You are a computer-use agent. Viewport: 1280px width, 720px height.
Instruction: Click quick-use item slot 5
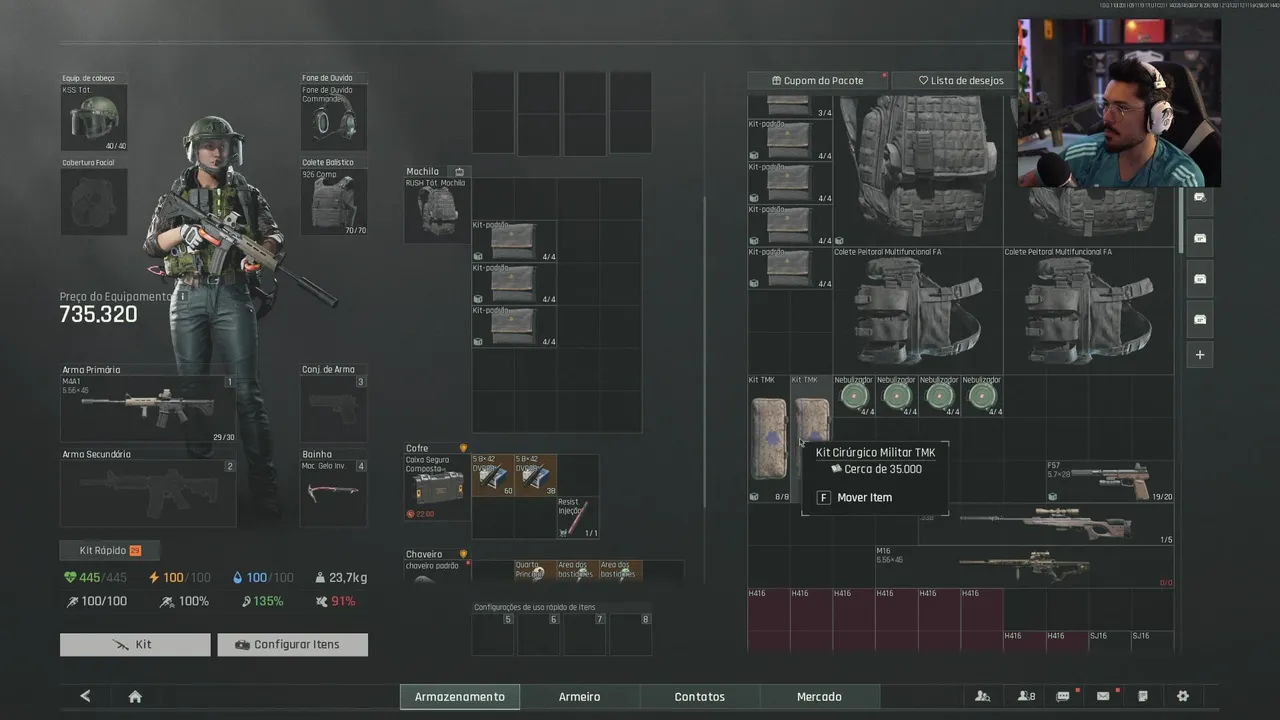pos(493,635)
